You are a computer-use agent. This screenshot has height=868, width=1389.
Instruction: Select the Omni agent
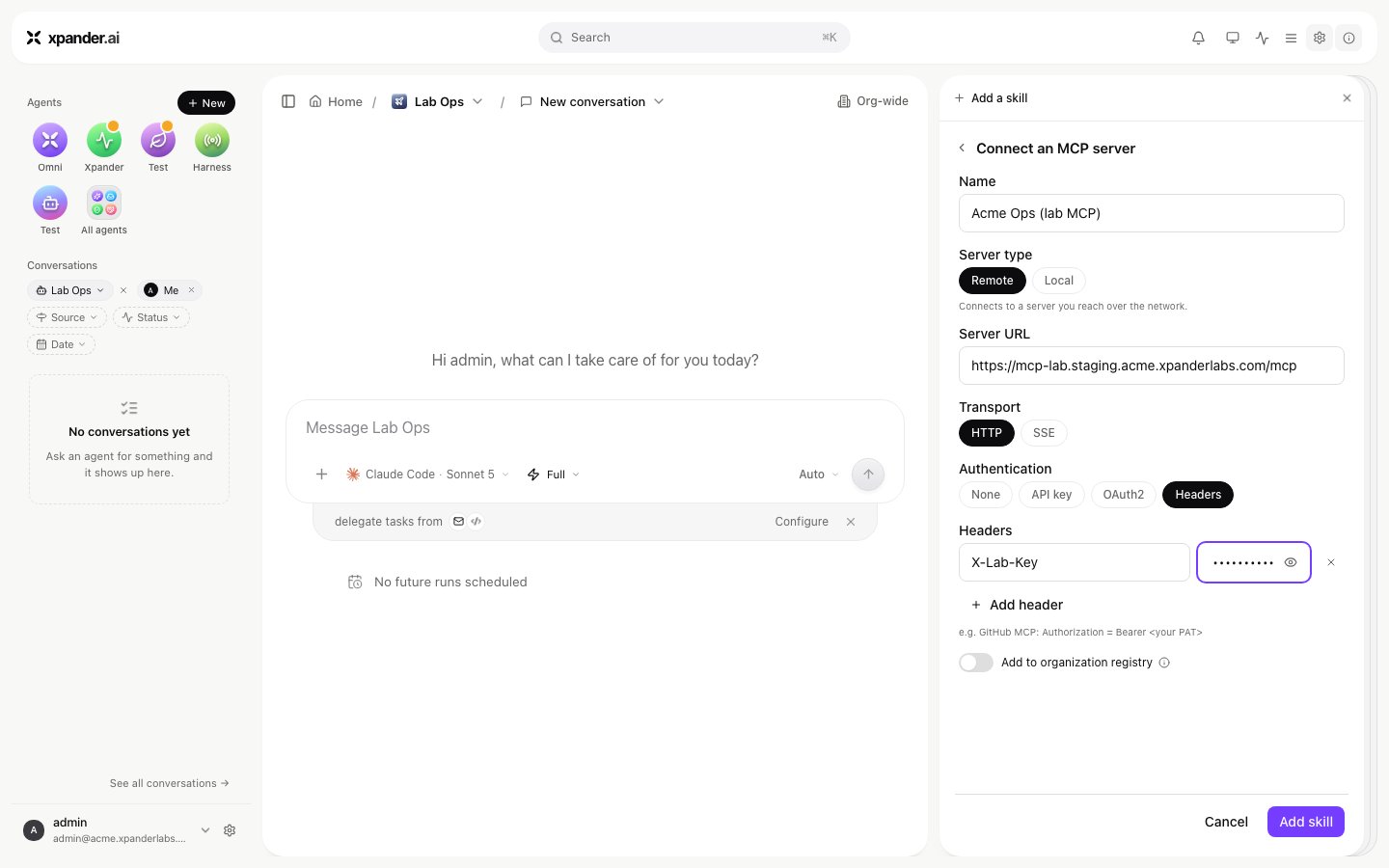pyautogui.click(x=50, y=148)
